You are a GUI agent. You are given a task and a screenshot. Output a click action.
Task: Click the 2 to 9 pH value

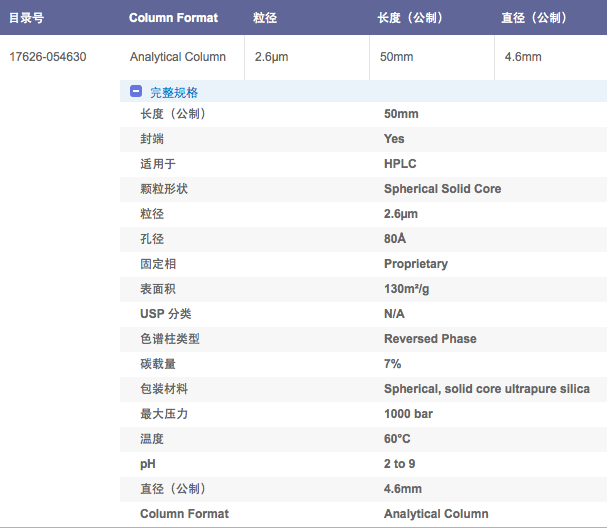click(x=399, y=464)
